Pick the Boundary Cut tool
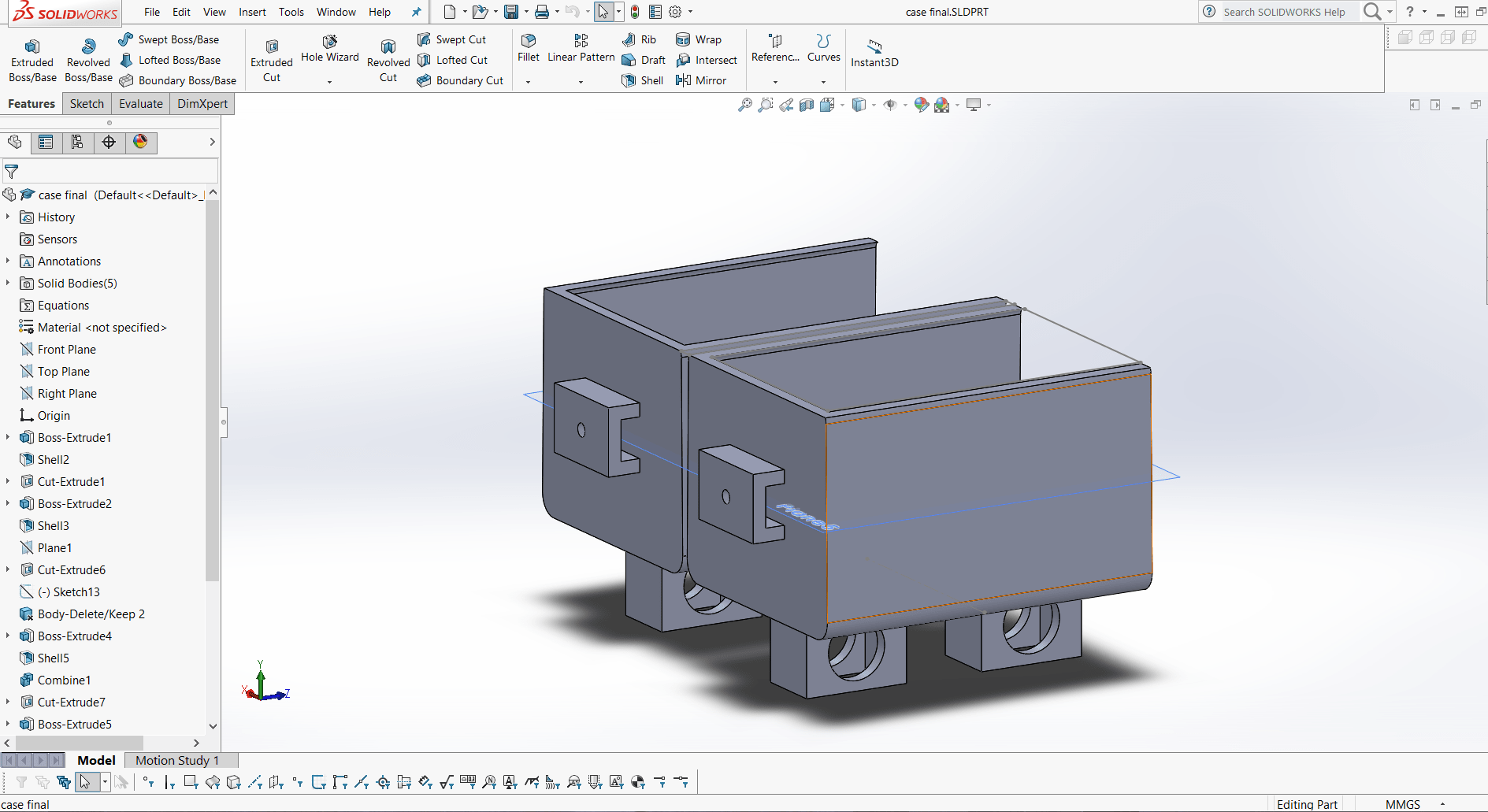This screenshot has height=812, width=1488. coord(460,80)
